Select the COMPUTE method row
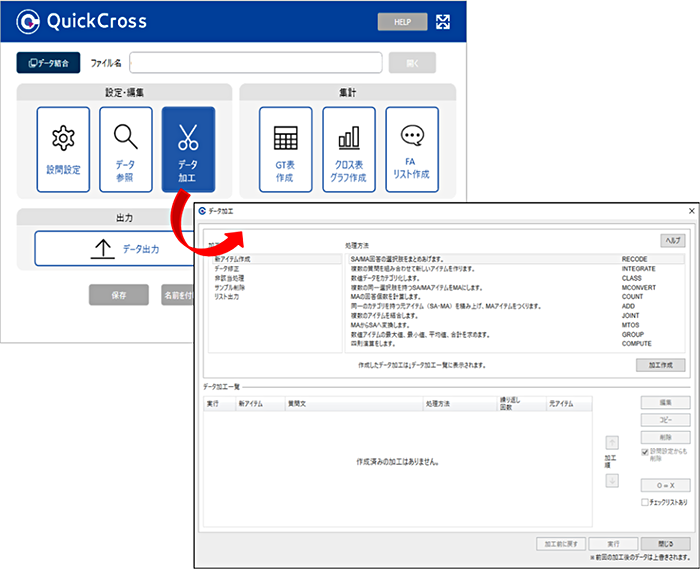Viewport: 700px width, 569px height. point(516,344)
